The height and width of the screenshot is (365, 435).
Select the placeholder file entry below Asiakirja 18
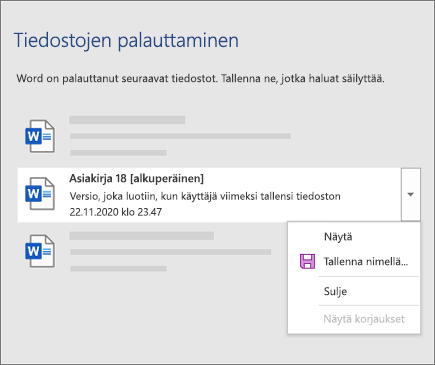coord(148,251)
